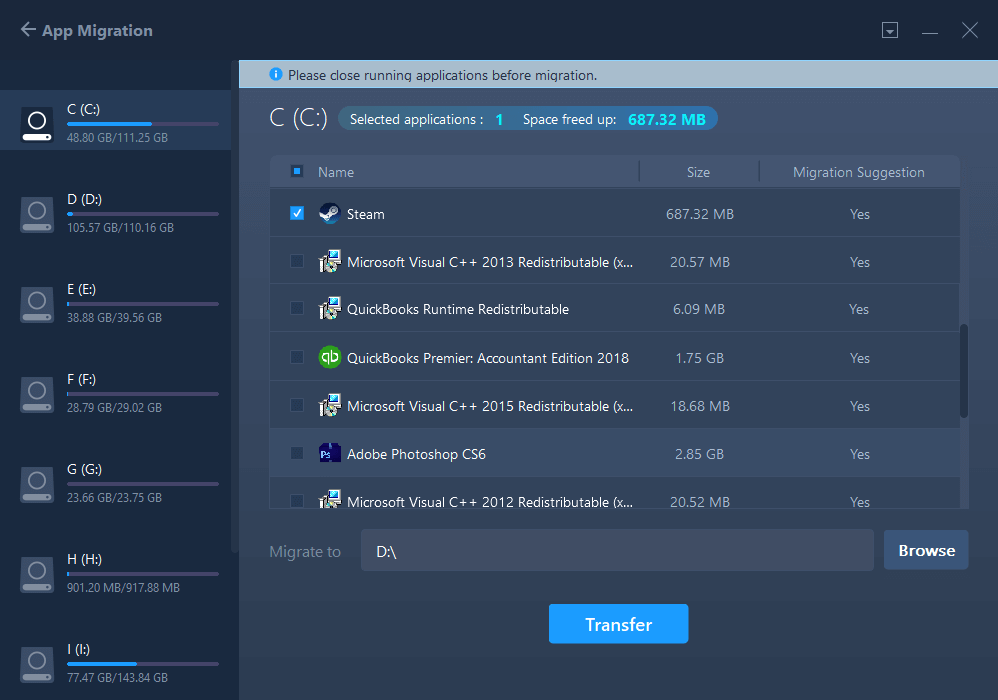Uncheck the Steam checkbox

tap(297, 213)
